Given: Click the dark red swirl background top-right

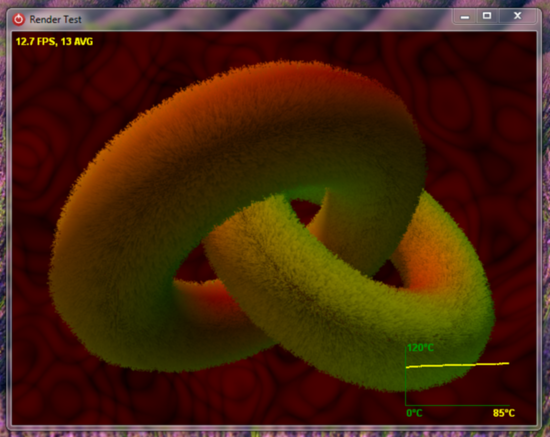Looking at the screenshot, I should click(484, 88).
